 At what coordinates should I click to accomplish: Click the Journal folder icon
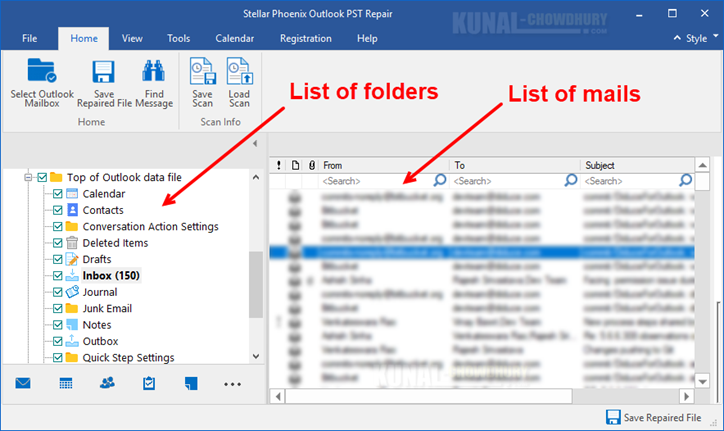tap(72, 292)
